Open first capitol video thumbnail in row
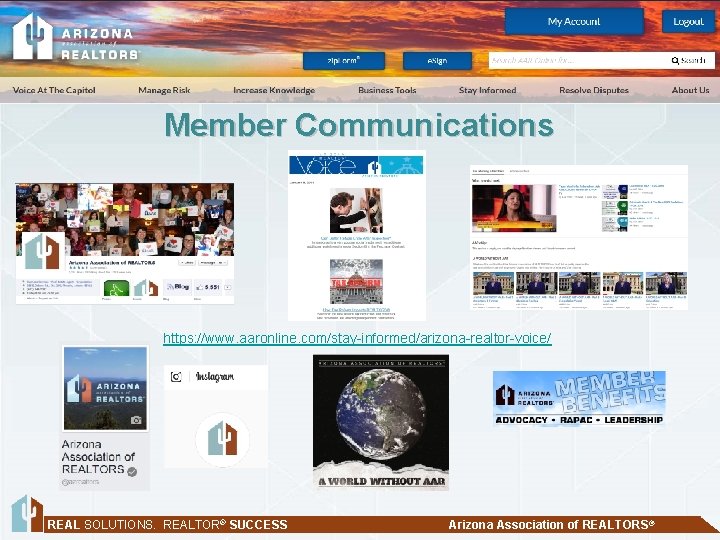The height and width of the screenshot is (540, 720). click(493, 283)
